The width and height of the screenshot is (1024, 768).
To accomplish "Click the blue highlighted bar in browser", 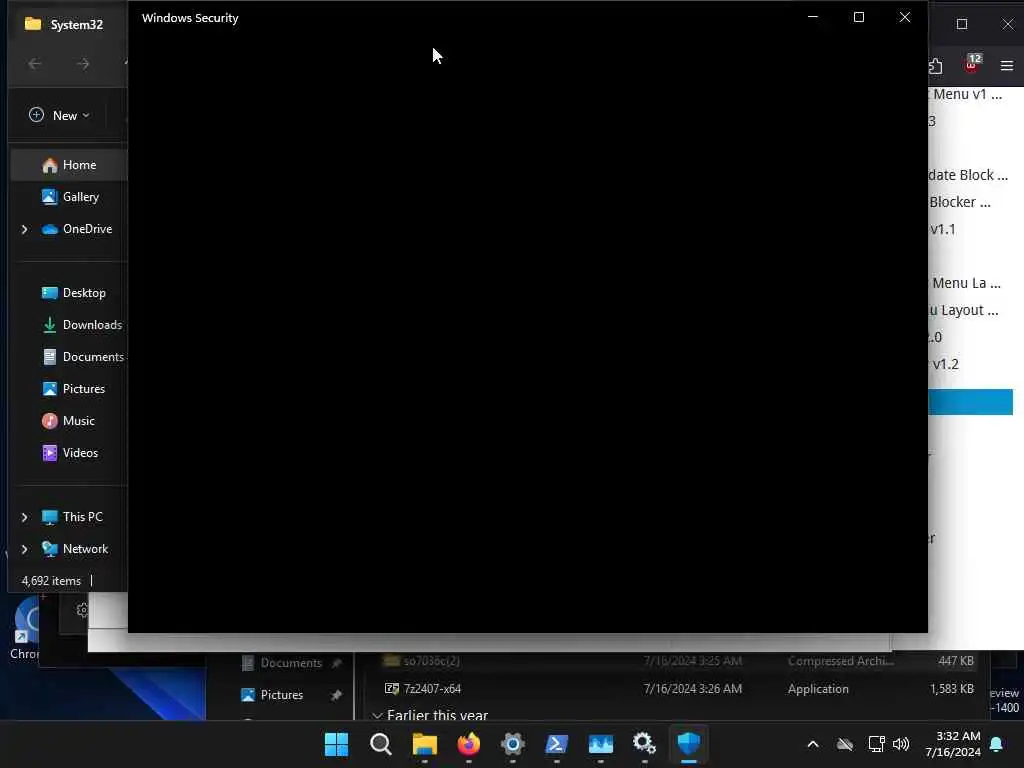I will coord(970,402).
